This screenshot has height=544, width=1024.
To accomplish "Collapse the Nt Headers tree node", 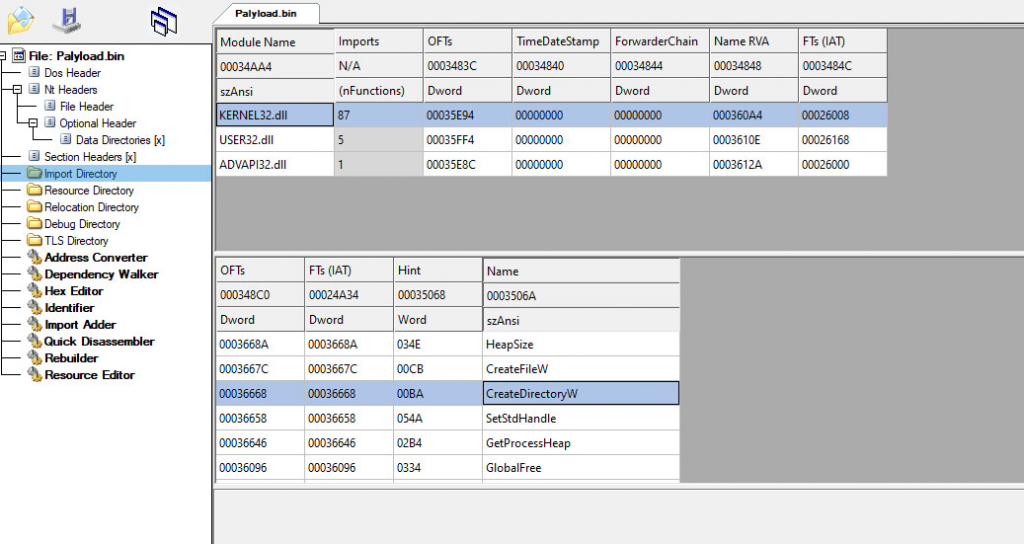I will click(19, 90).
